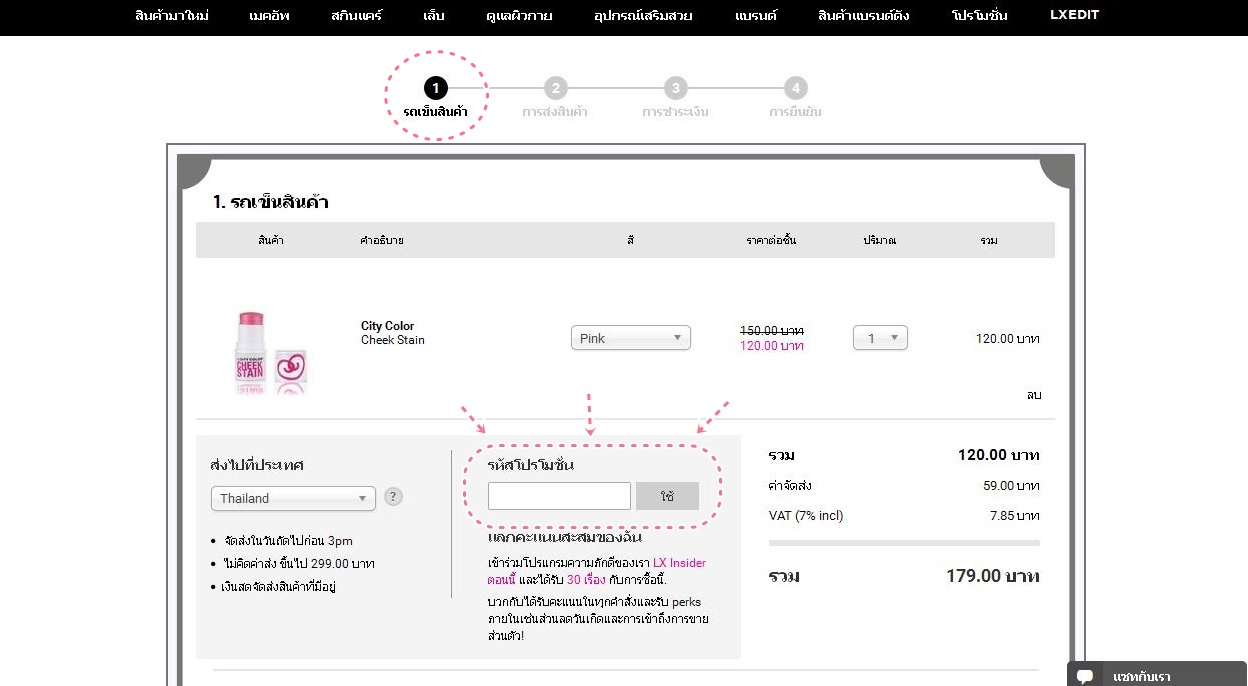1248x686 pixels.
Task: Click ลบ to remove the item
Action: [x=1033, y=395]
